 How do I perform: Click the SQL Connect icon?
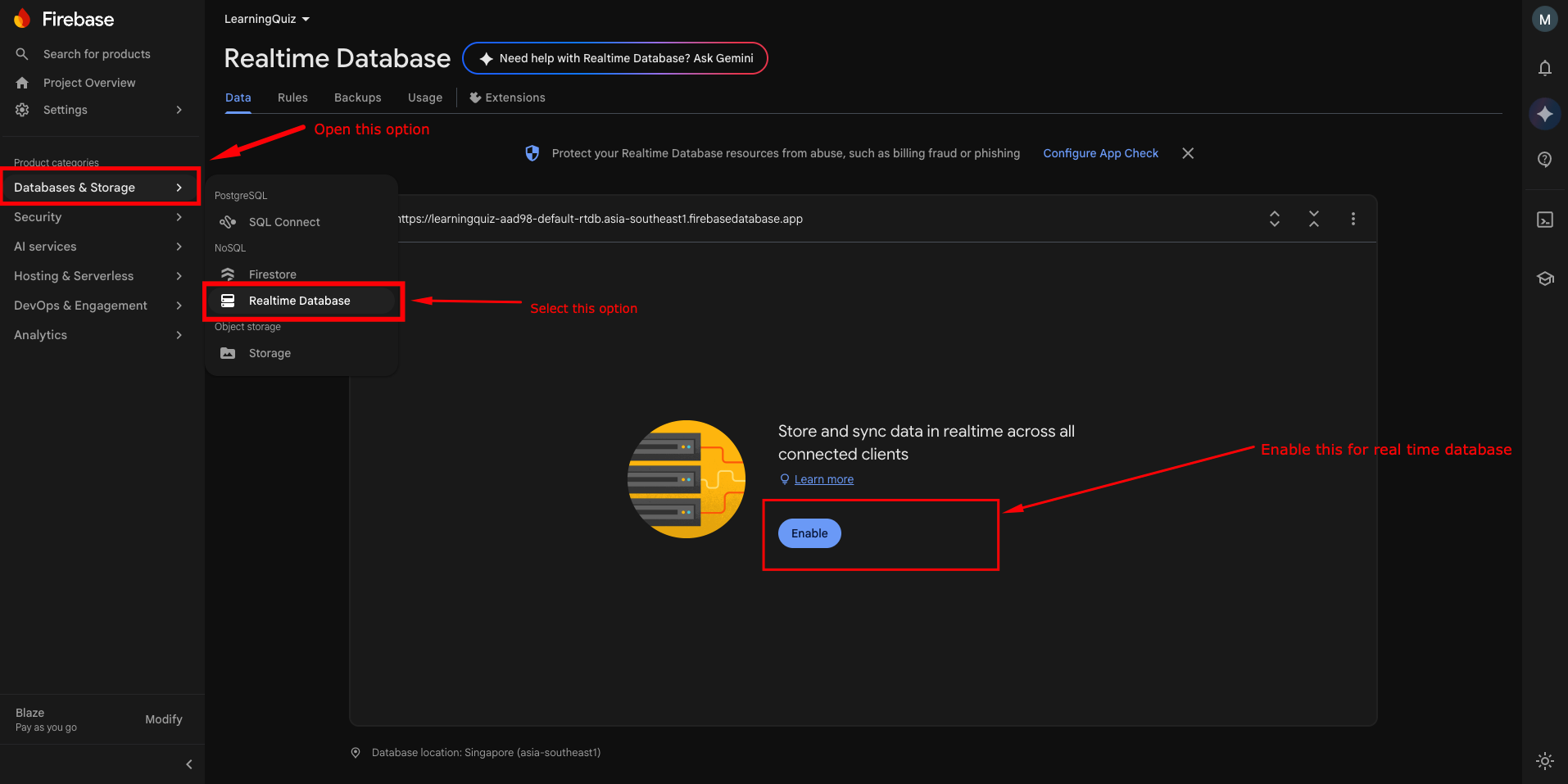point(228,222)
